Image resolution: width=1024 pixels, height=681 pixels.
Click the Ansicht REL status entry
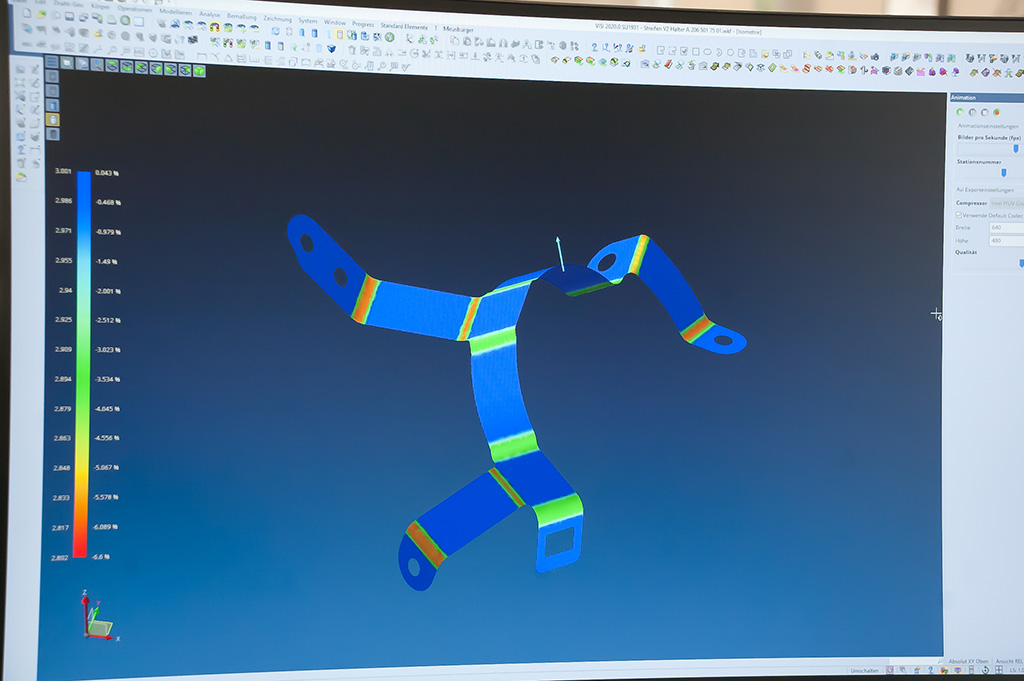(x=1009, y=661)
